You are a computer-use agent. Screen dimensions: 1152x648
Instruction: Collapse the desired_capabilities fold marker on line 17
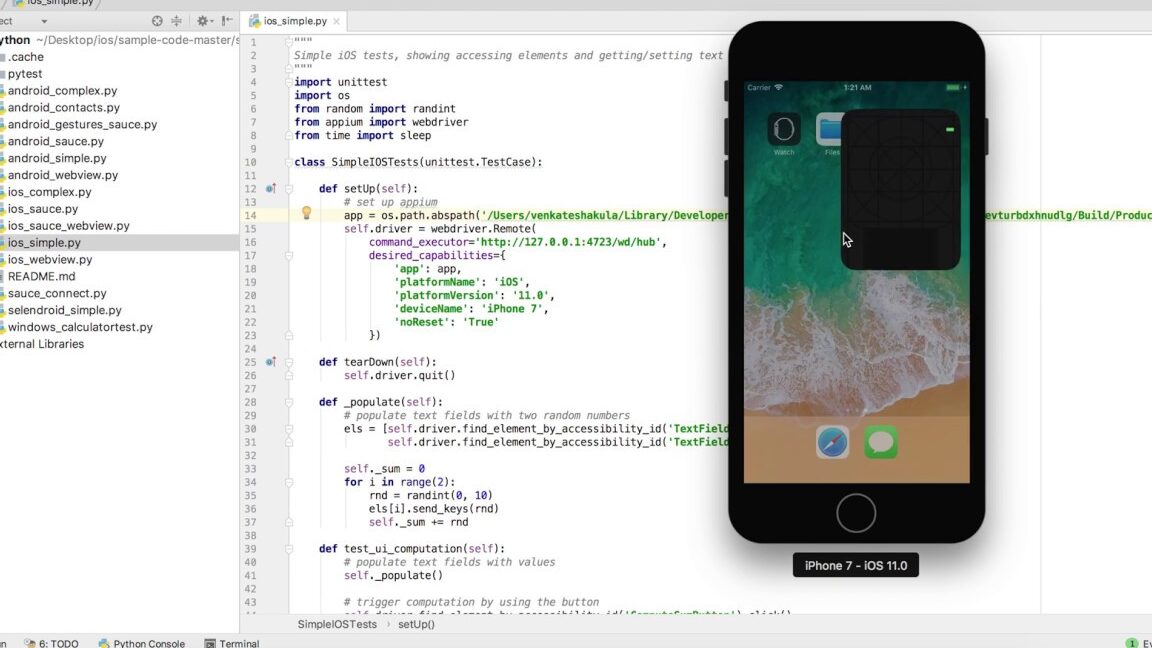289,256
